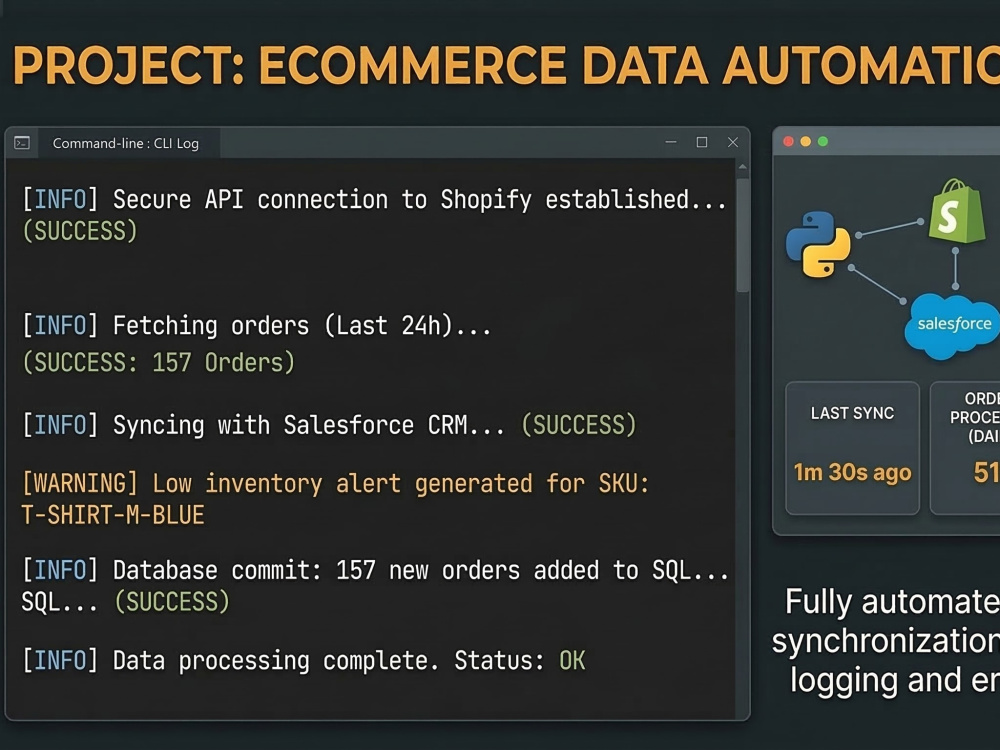
Task: Maximize the CLI Log window
Action: click(x=702, y=142)
